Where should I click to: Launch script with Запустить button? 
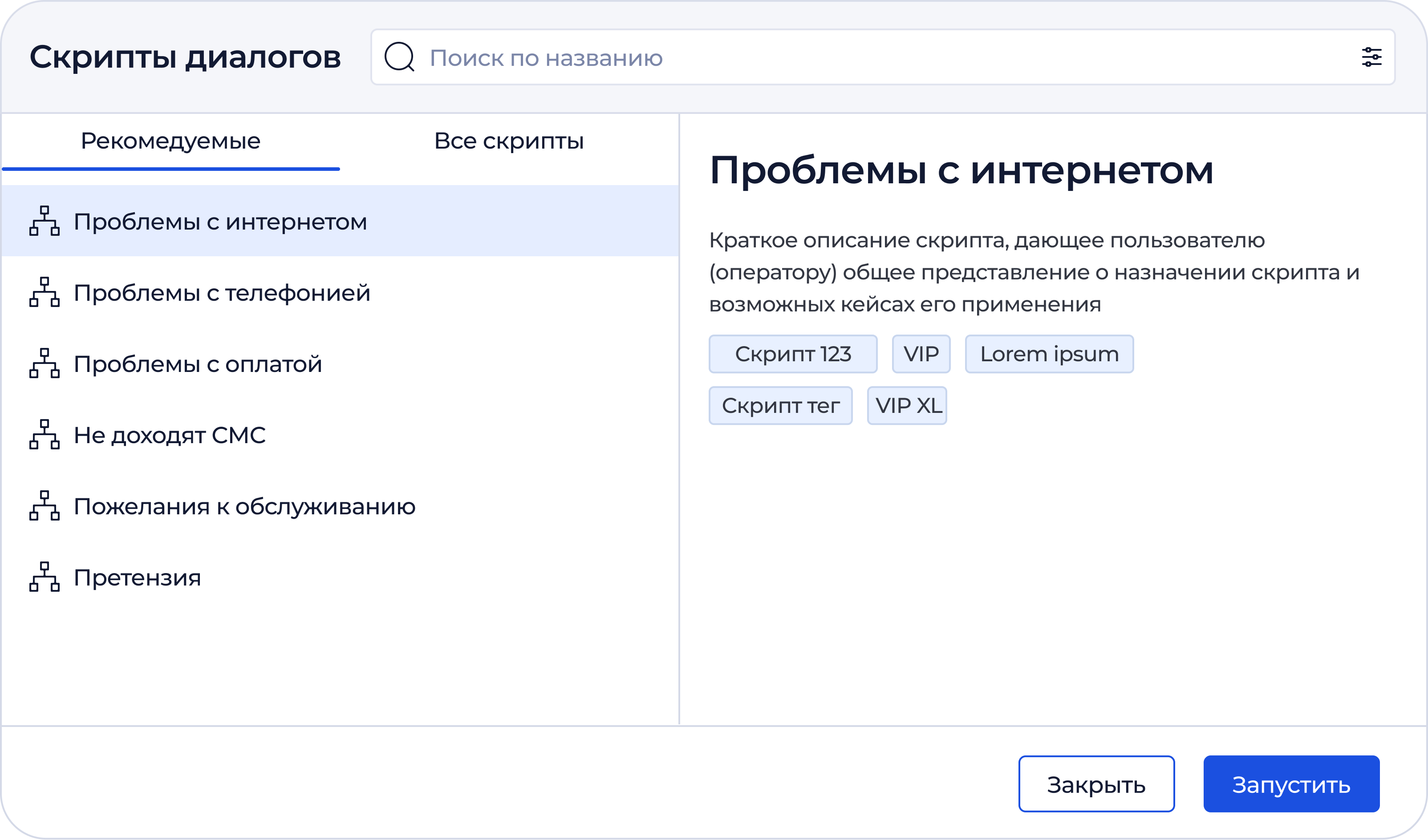coord(1291,784)
